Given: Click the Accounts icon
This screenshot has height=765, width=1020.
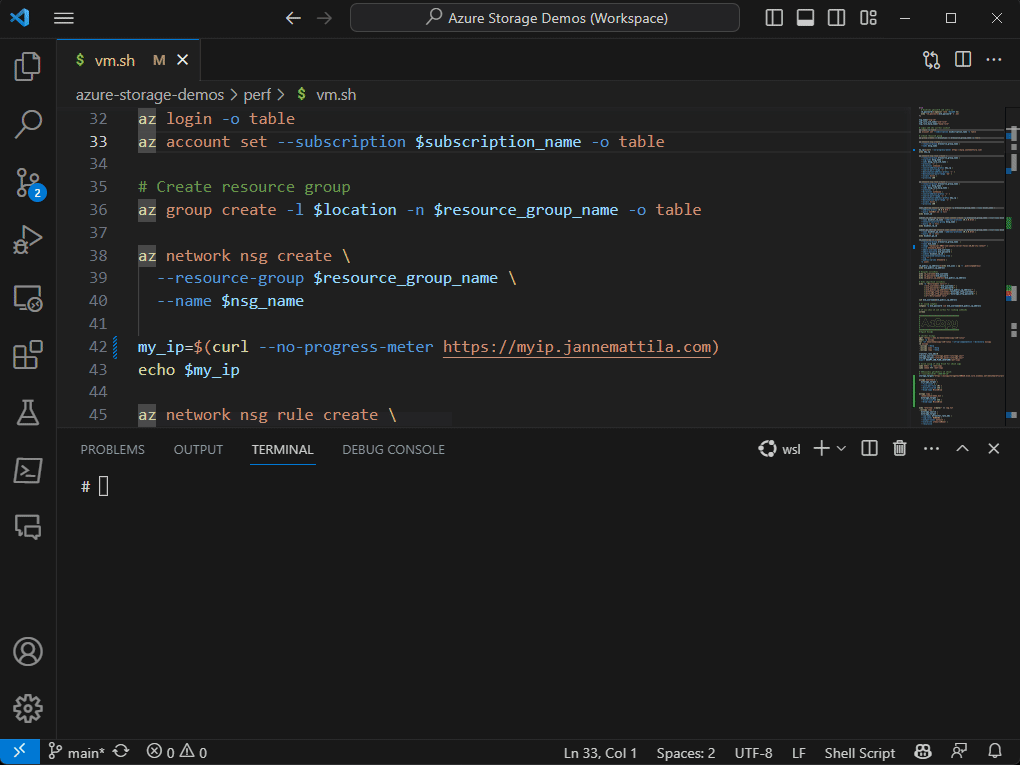Looking at the screenshot, I should point(28,652).
